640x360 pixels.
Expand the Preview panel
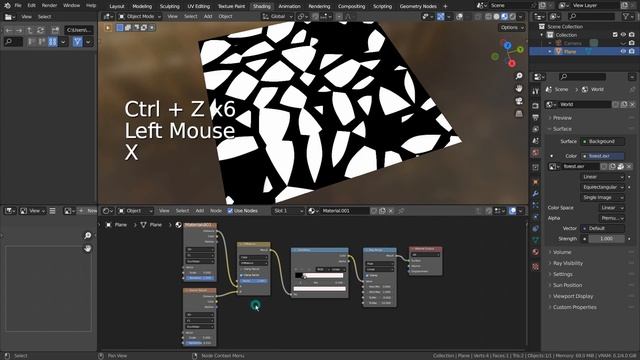[562, 118]
